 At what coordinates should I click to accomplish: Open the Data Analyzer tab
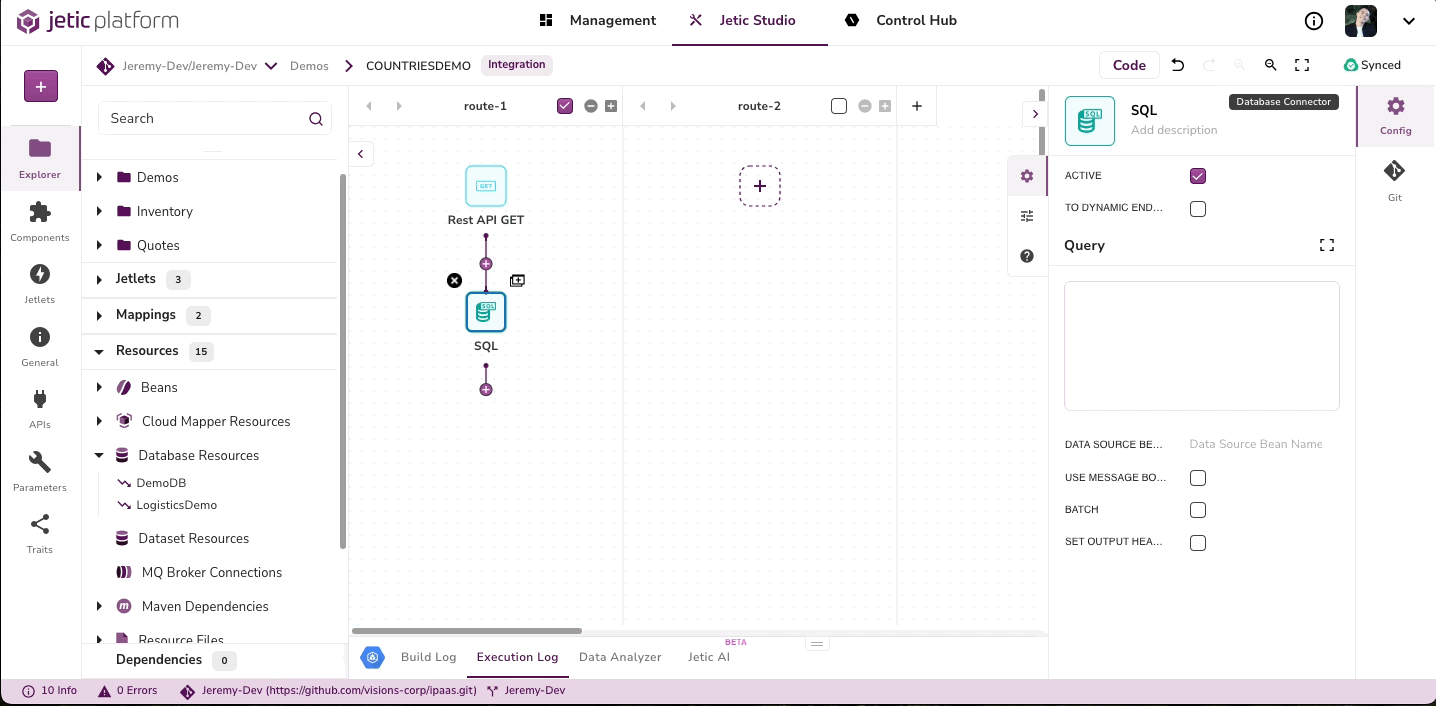coord(620,657)
